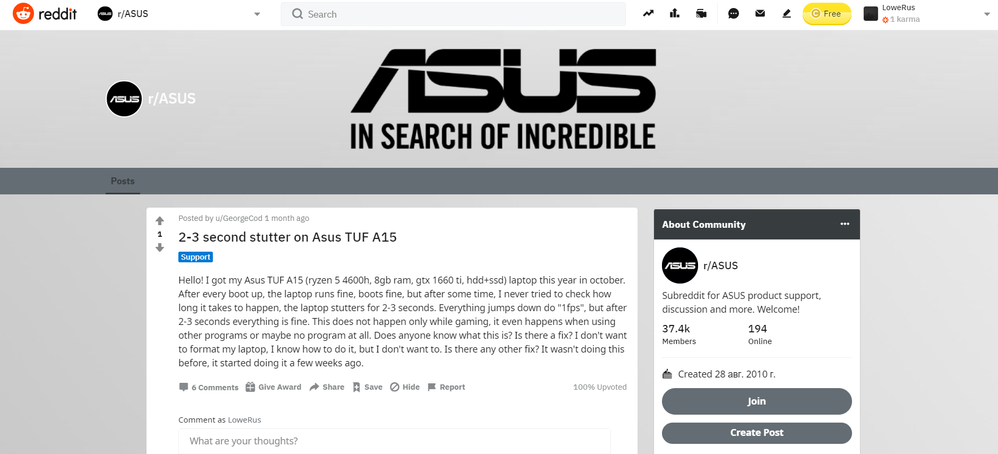Click the create post pencil icon
Screen dimensions: 998x454
click(786, 13)
